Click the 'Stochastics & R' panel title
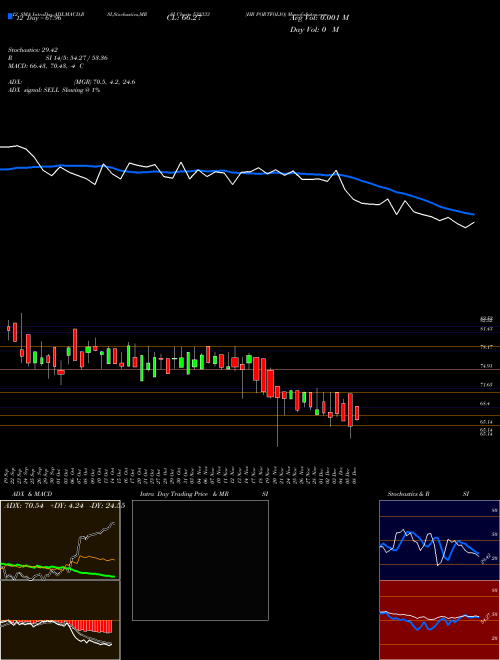500x660 pixels. click(x=408, y=494)
